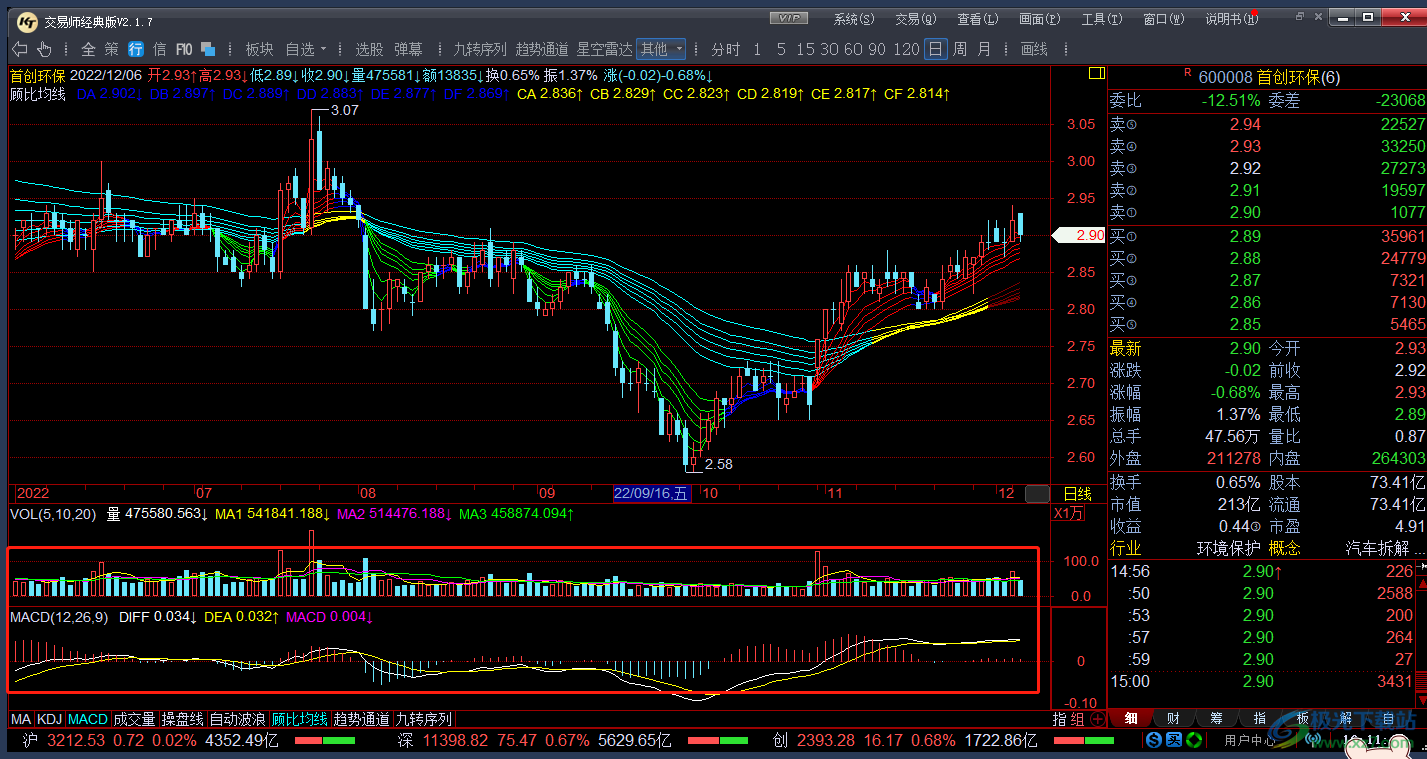Toggle the 星空雷达 toolbar indicator
Image resolution: width=1427 pixels, height=759 pixels.
point(604,49)
